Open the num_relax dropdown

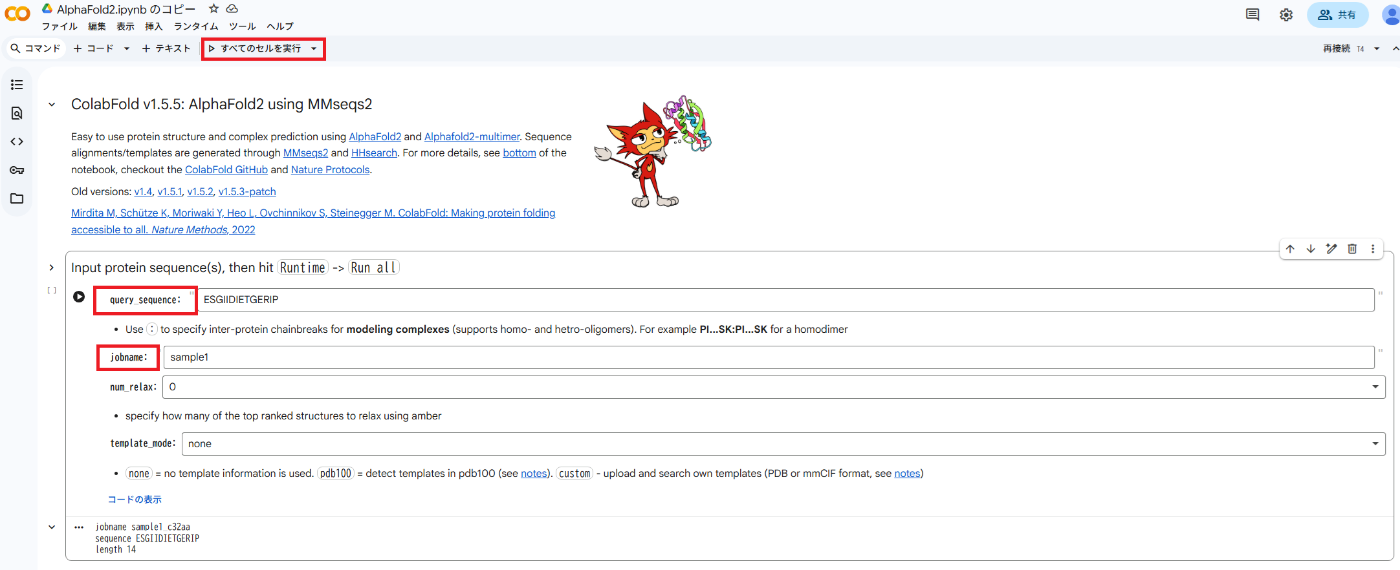(x=773, y=386)
